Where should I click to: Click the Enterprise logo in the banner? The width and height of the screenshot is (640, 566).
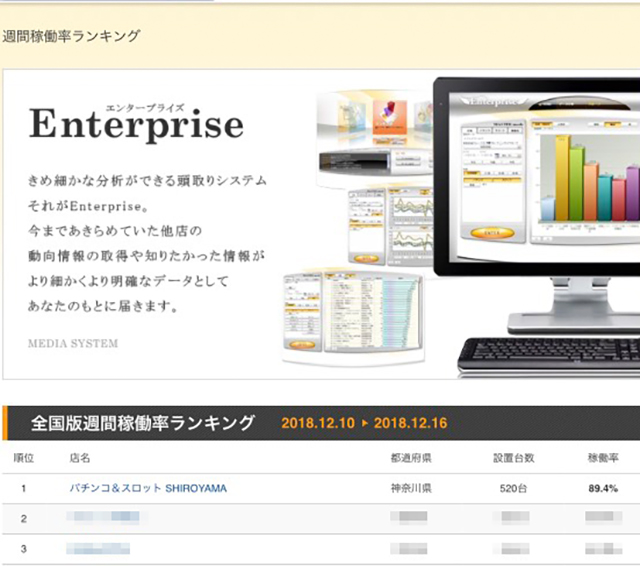click(x=136, y=124)
